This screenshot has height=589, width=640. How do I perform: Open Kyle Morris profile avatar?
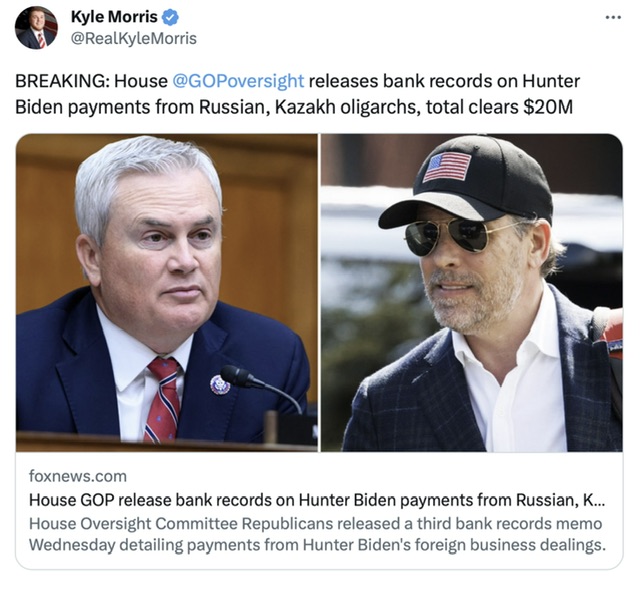[x=36, y=28]
